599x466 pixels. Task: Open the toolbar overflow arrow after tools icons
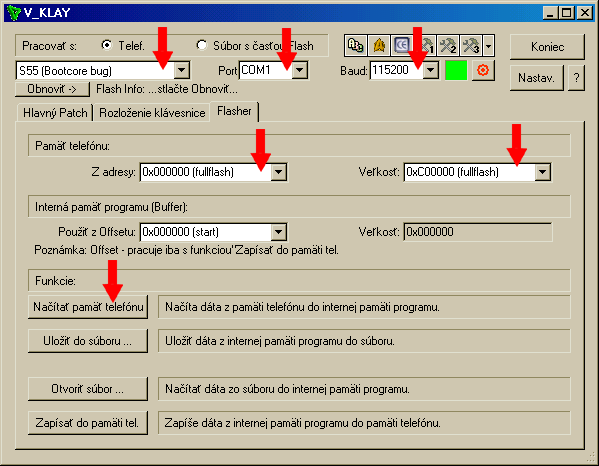tap(489, 46)
